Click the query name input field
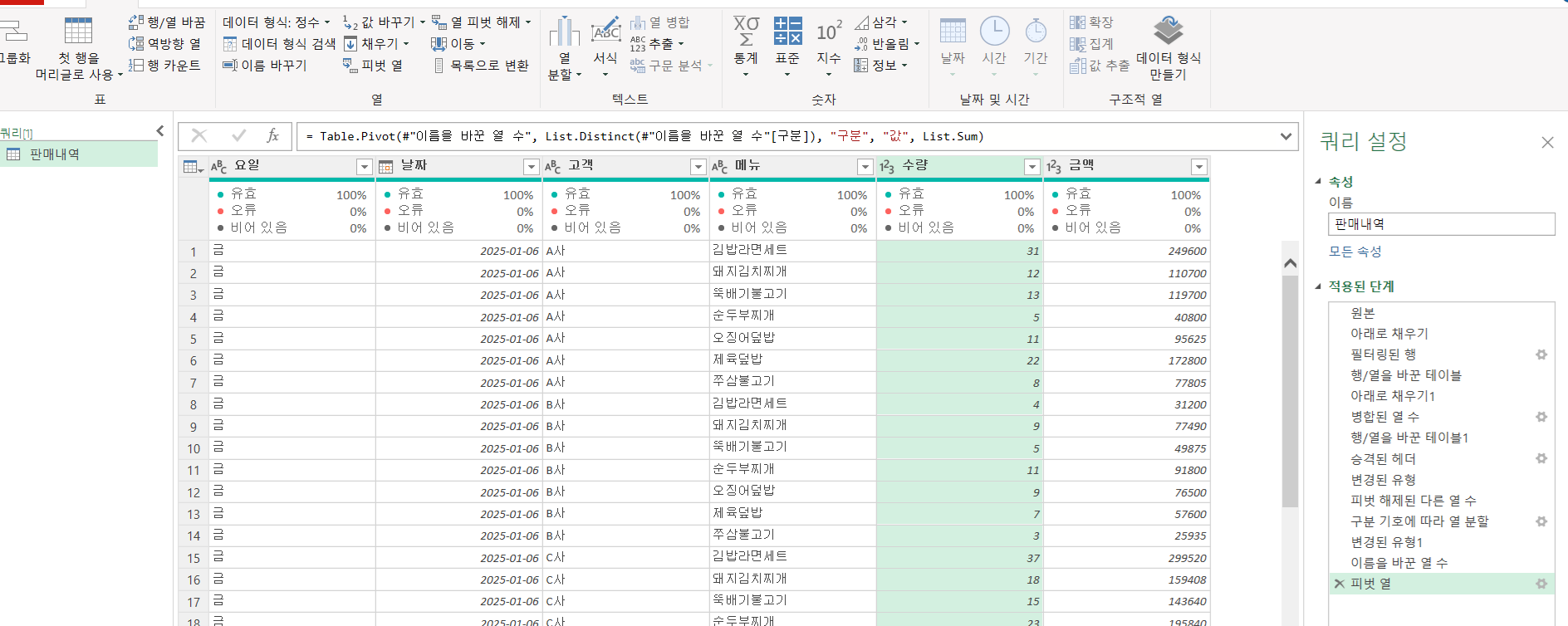Image resolution: width=1568 pixels, height=626 pixels. [1442, 224]
